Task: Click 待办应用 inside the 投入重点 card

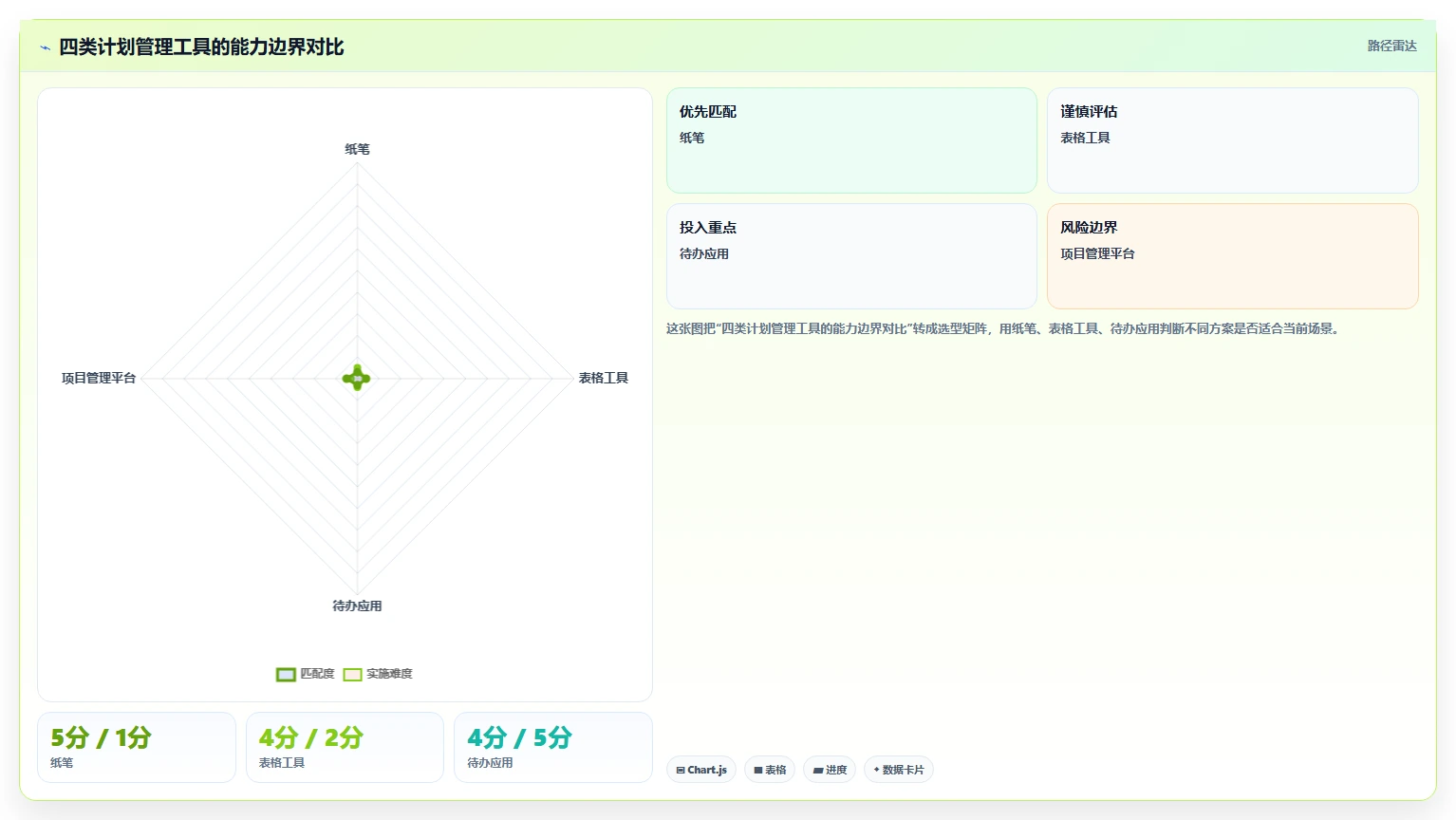Action: click(x=704, y=253)
